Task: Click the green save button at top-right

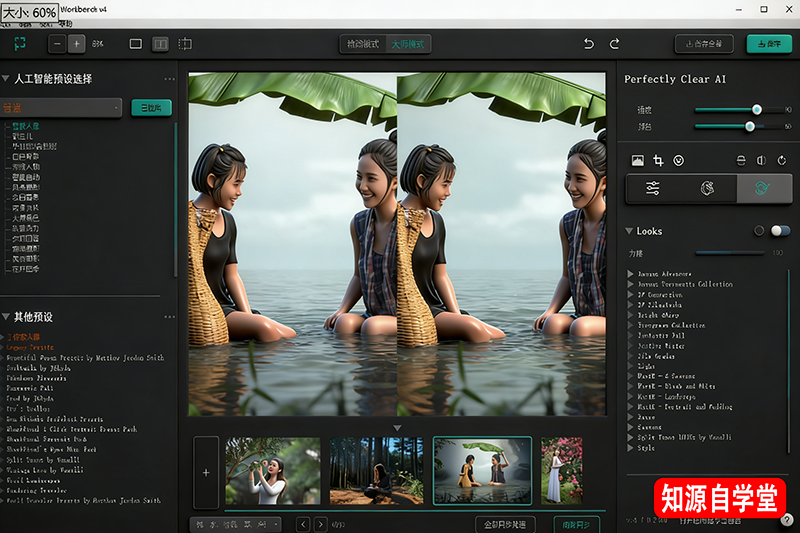Action: point(767,44)
